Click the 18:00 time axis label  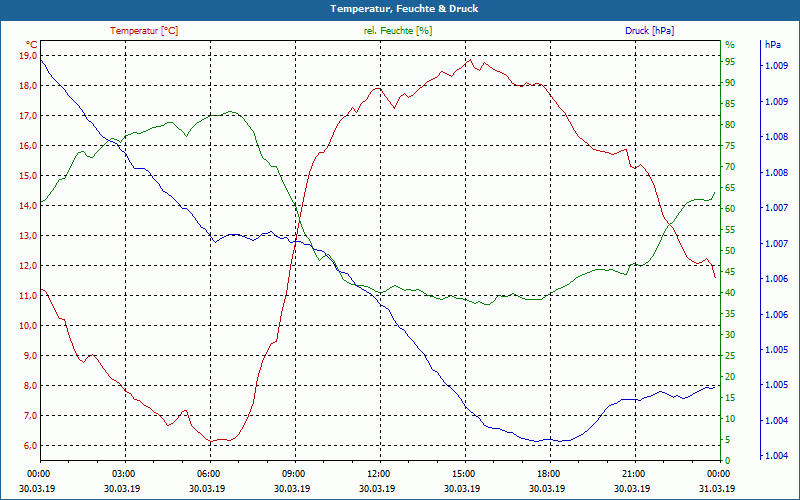pyautogui.click(x=547, y=473)
